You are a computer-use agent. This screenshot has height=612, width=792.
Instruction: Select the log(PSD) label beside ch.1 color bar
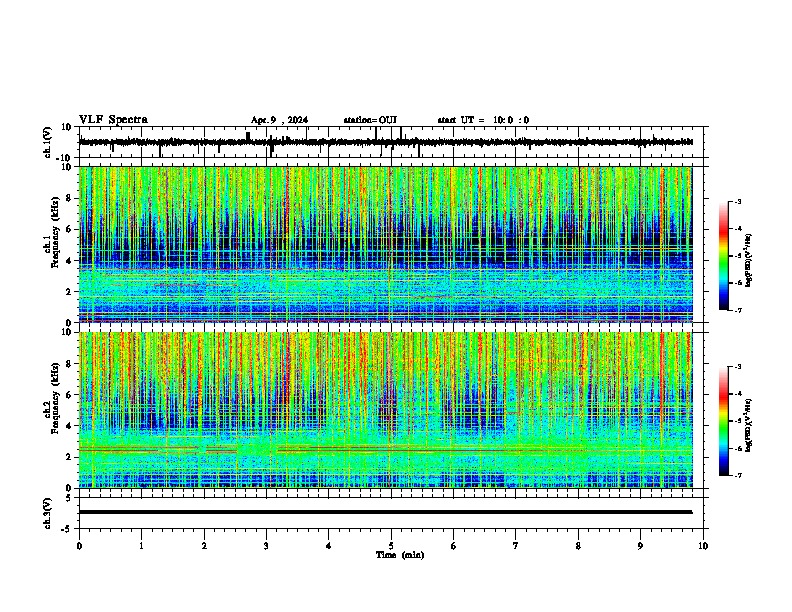[x=748, y=260]
